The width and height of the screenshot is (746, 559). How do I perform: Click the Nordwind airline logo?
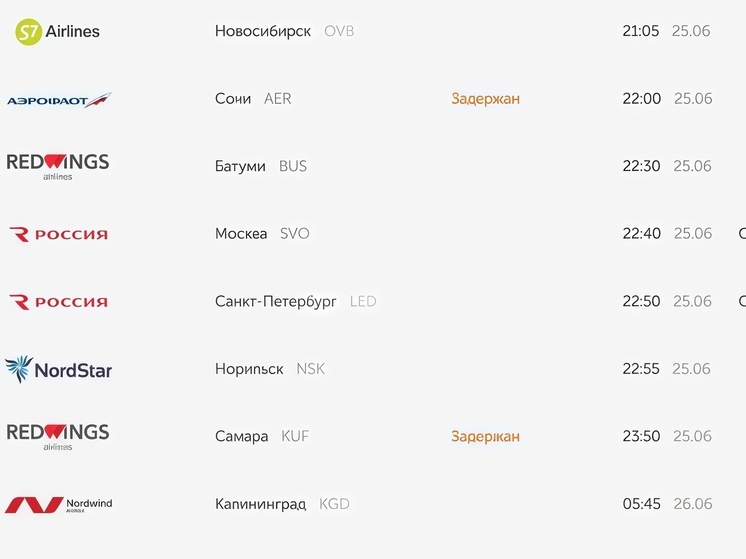pos(59,504)
